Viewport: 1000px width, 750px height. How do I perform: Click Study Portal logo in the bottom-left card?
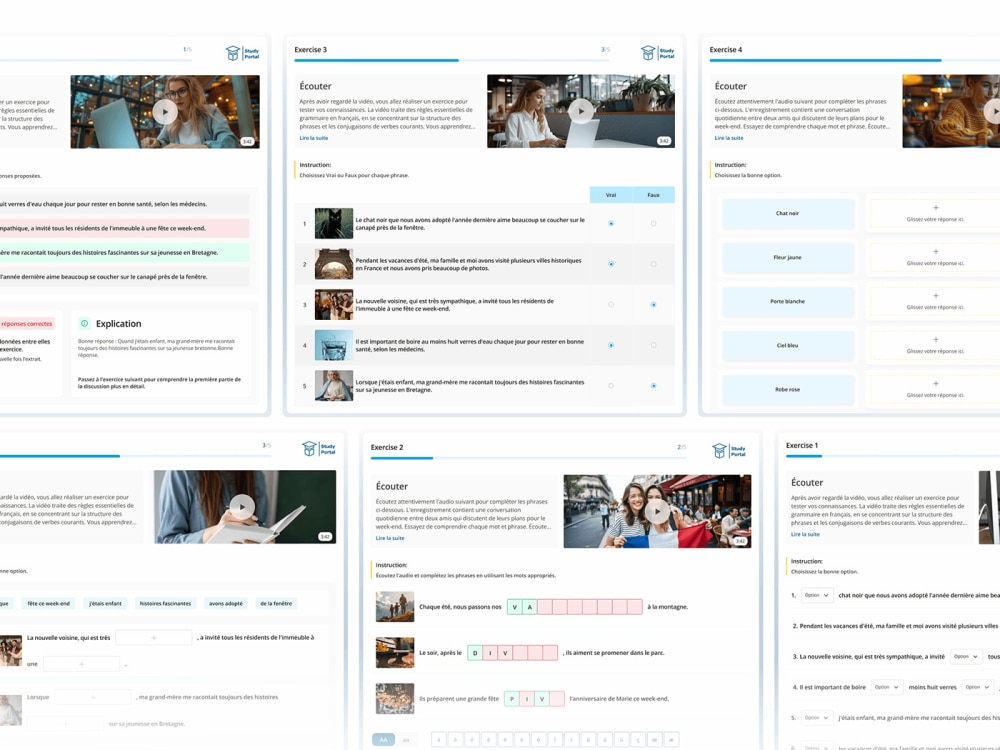point(319,448)
